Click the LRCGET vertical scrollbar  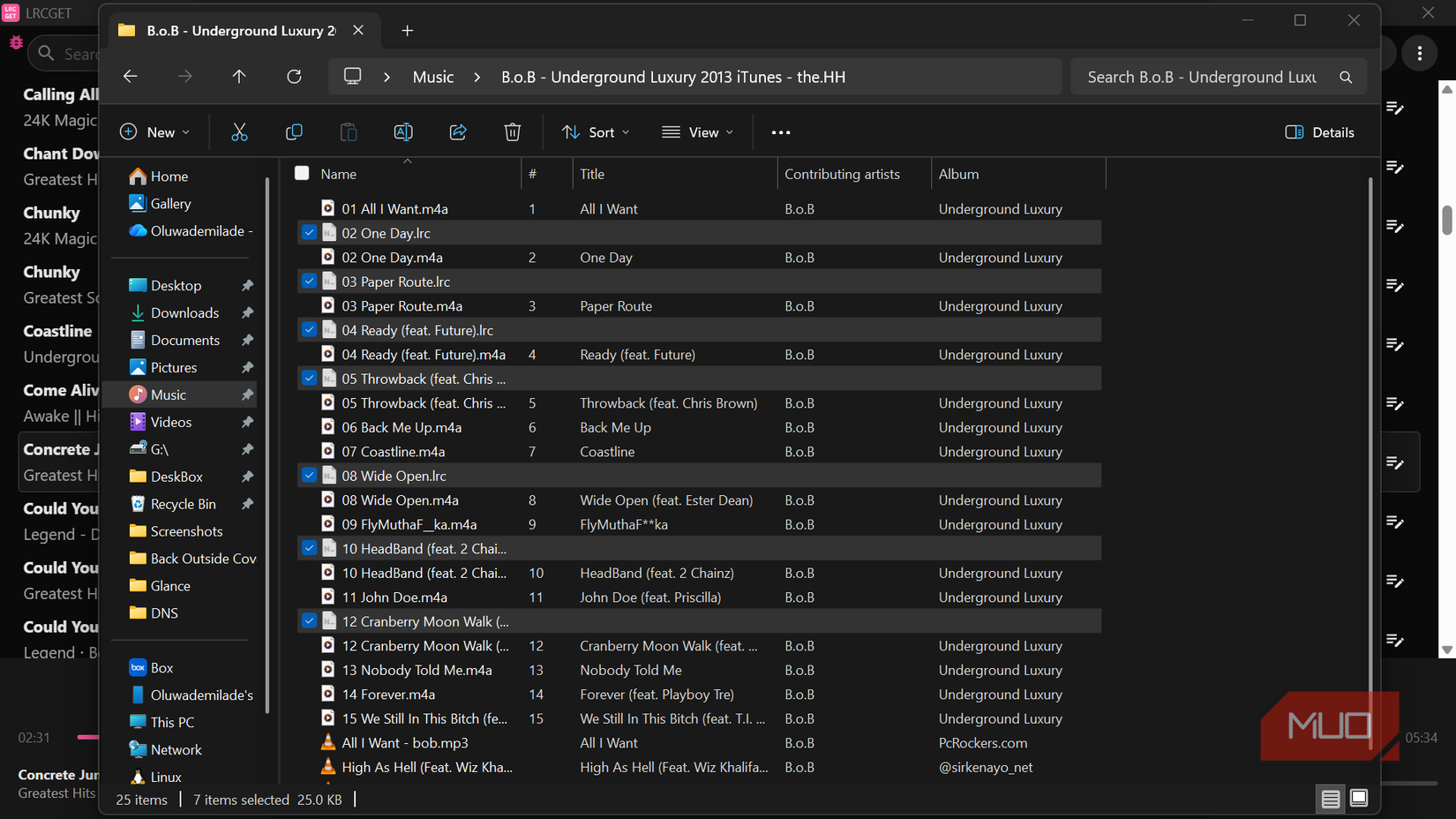(x=1447, y=221)
